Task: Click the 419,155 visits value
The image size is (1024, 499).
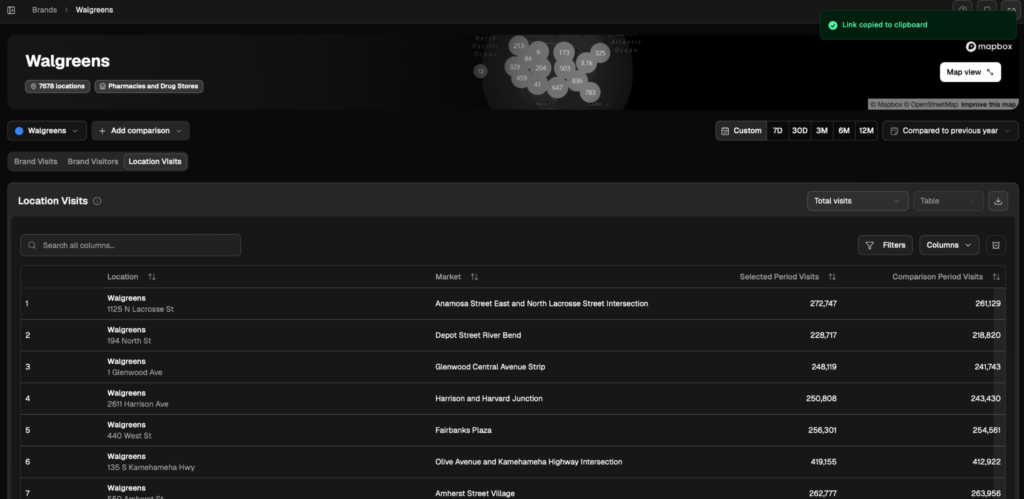Action: click(824, 462)
